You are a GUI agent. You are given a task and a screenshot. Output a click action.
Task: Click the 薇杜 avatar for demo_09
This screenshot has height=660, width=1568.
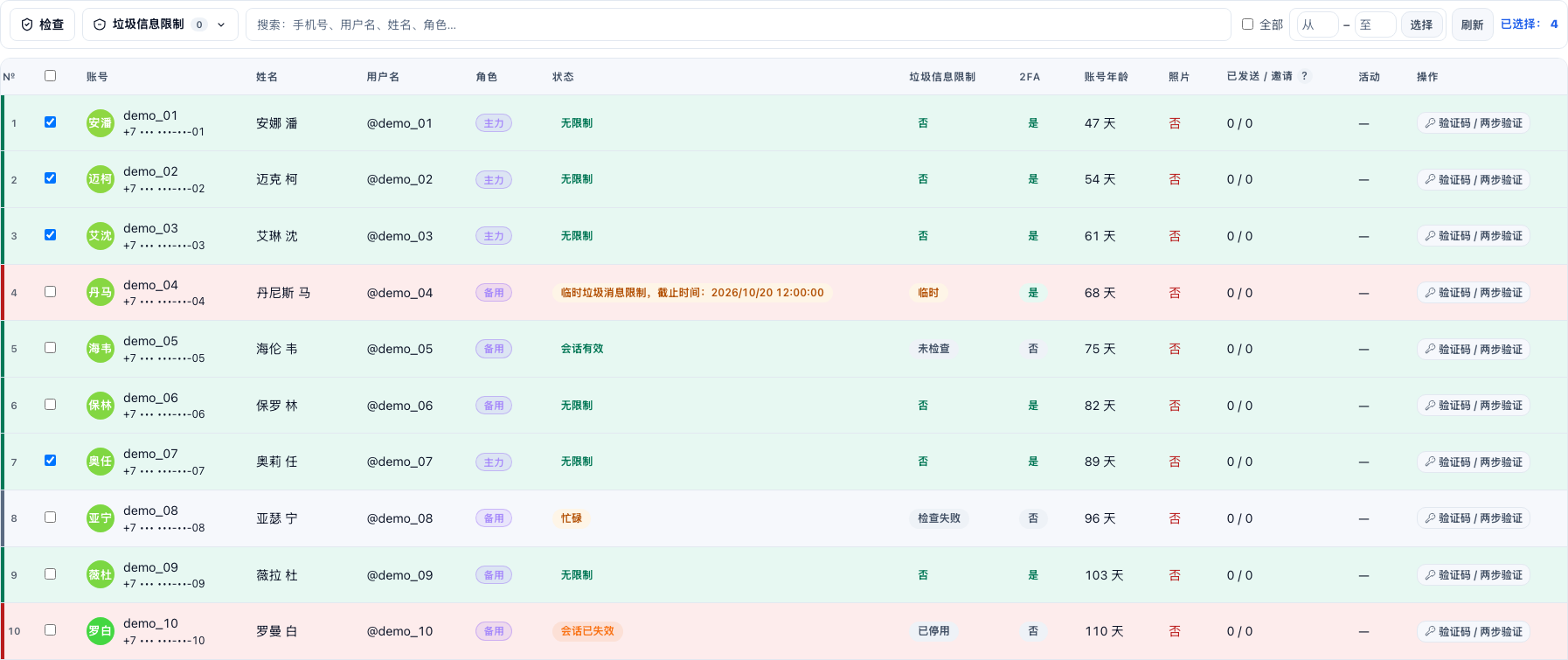click(x=101, y=575)
